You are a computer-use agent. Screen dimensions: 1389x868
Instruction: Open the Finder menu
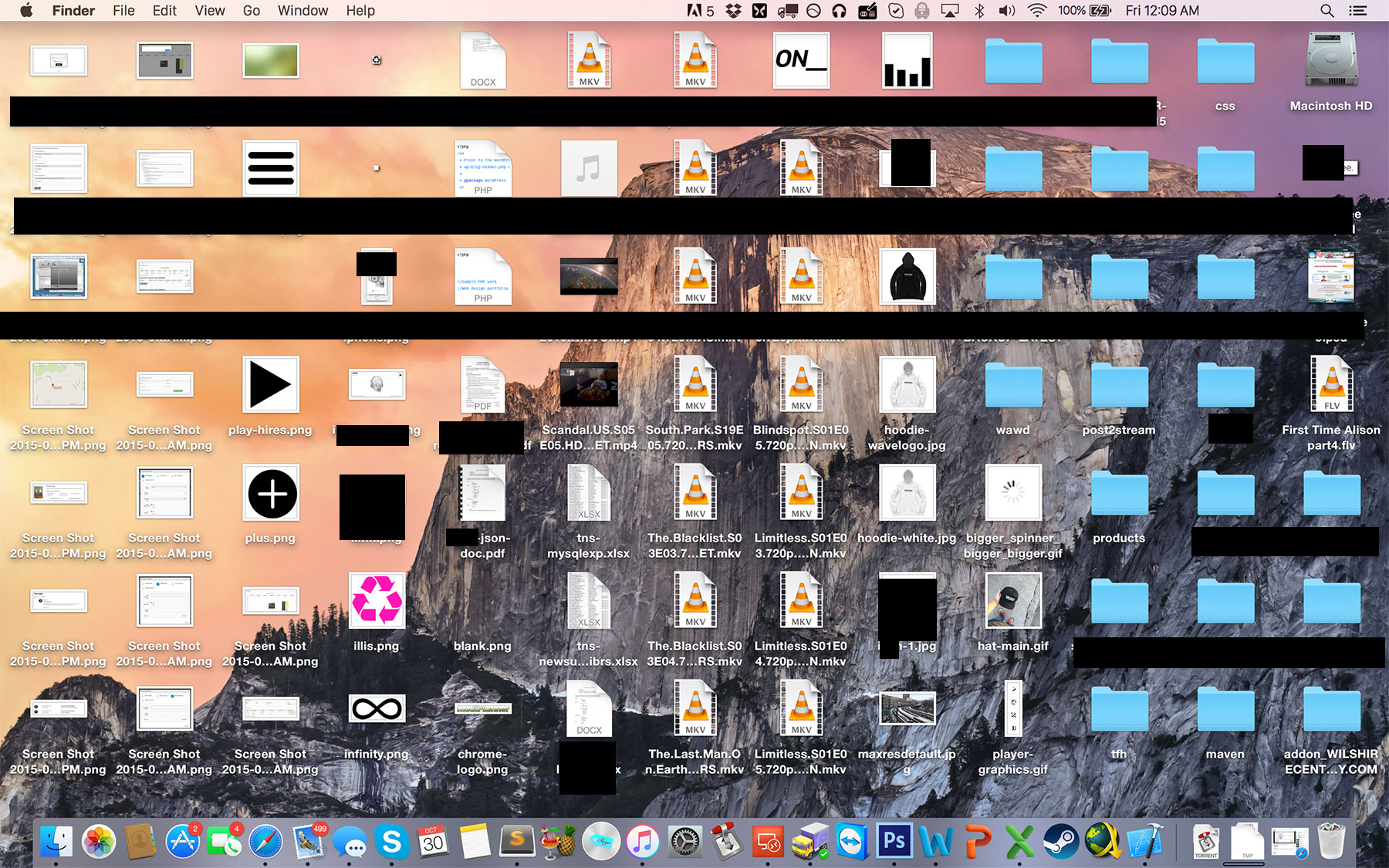click(x=73, y=11)
